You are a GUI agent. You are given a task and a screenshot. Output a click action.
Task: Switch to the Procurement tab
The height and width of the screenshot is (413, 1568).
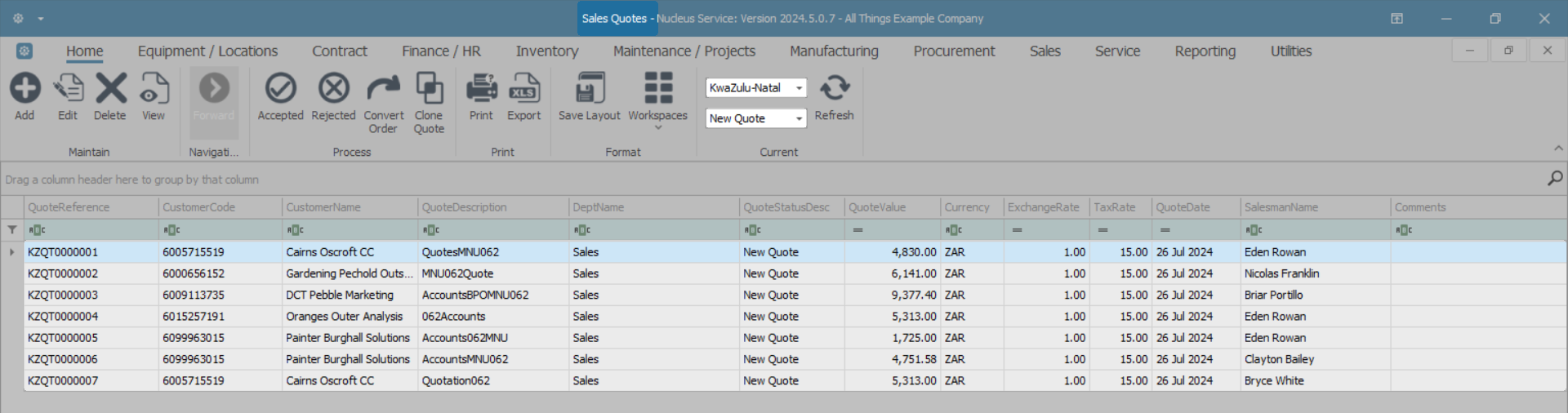pyautogui.click(x=954, y=51)
